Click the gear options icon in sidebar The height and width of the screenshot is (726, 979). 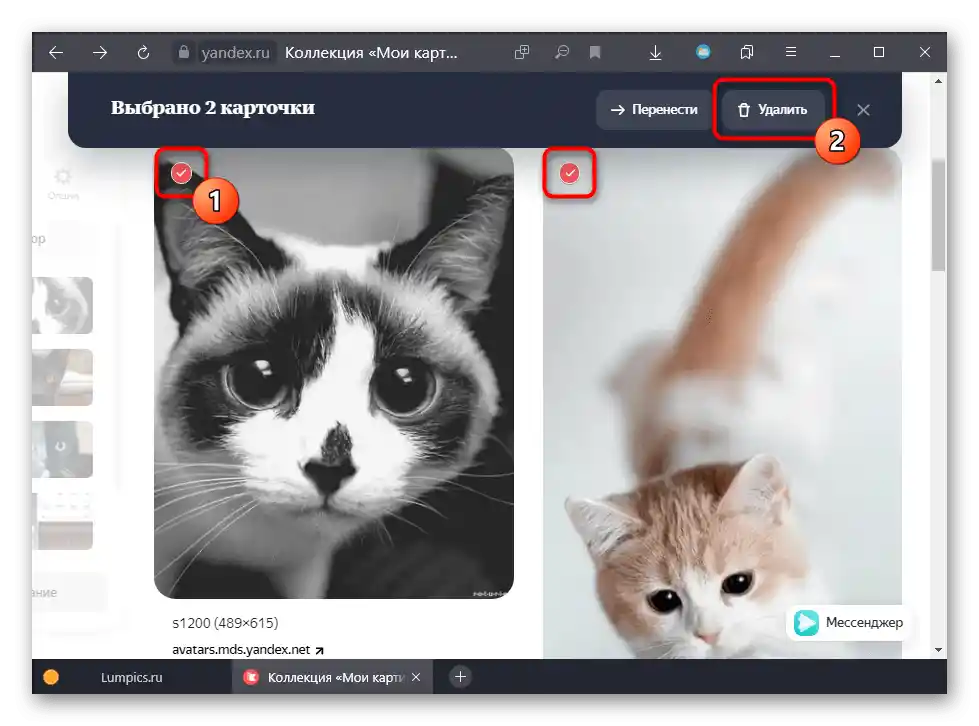63,176
